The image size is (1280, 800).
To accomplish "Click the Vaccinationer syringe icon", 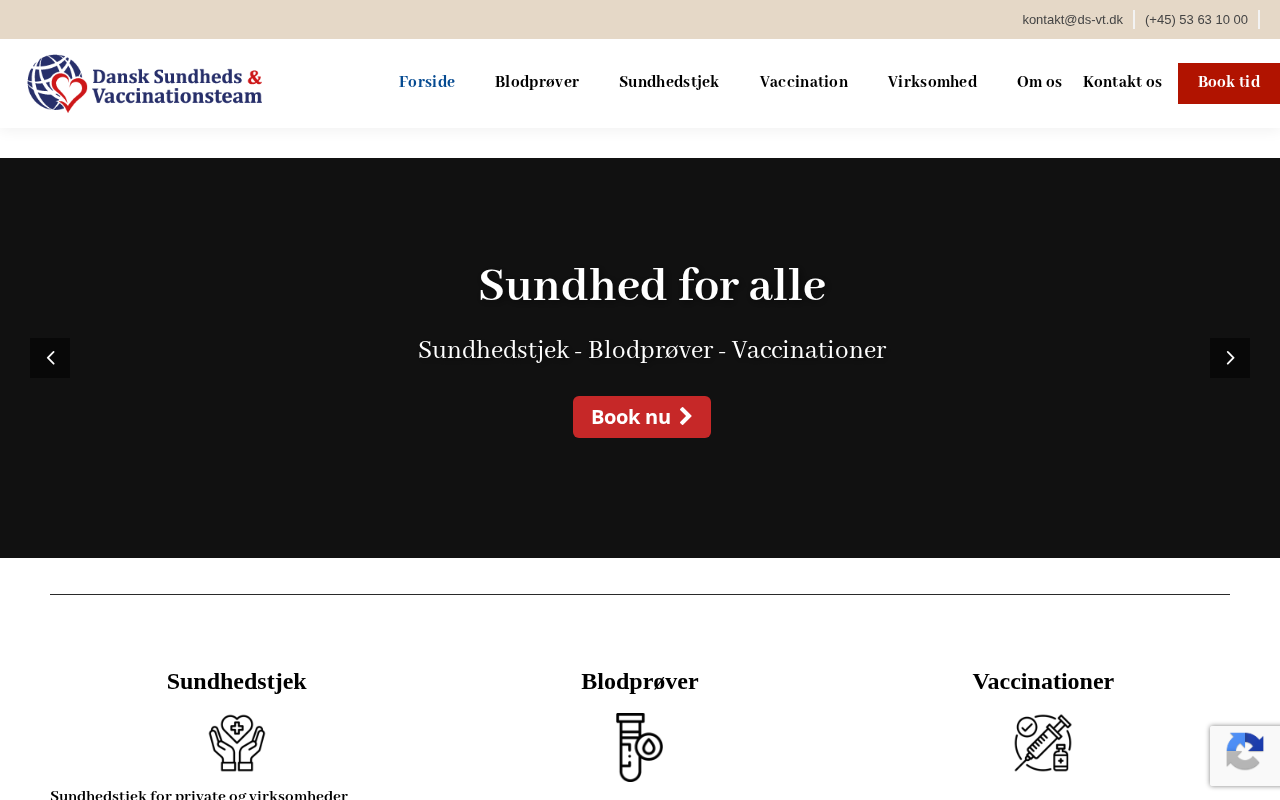I will [1043, 743].
